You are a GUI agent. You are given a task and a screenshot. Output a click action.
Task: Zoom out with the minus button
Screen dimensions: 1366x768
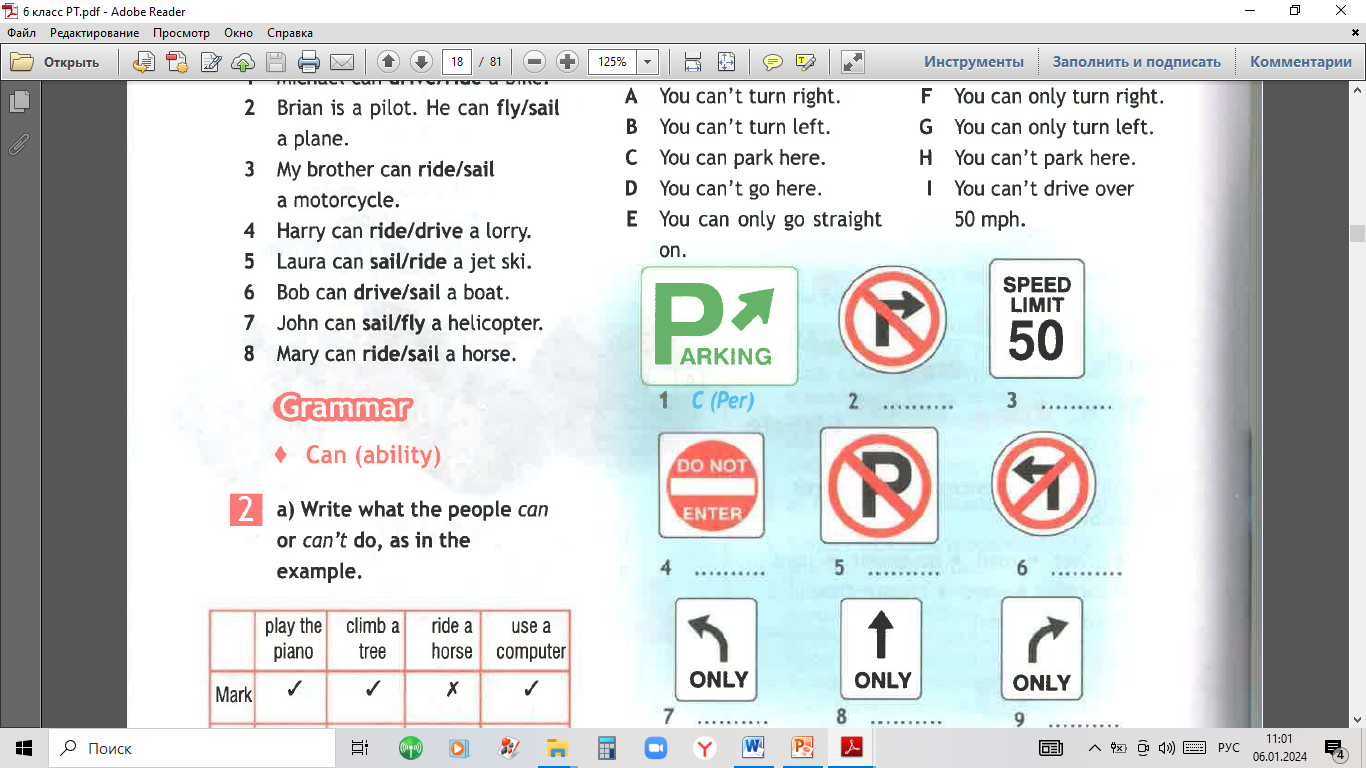[x=534, y=62]
